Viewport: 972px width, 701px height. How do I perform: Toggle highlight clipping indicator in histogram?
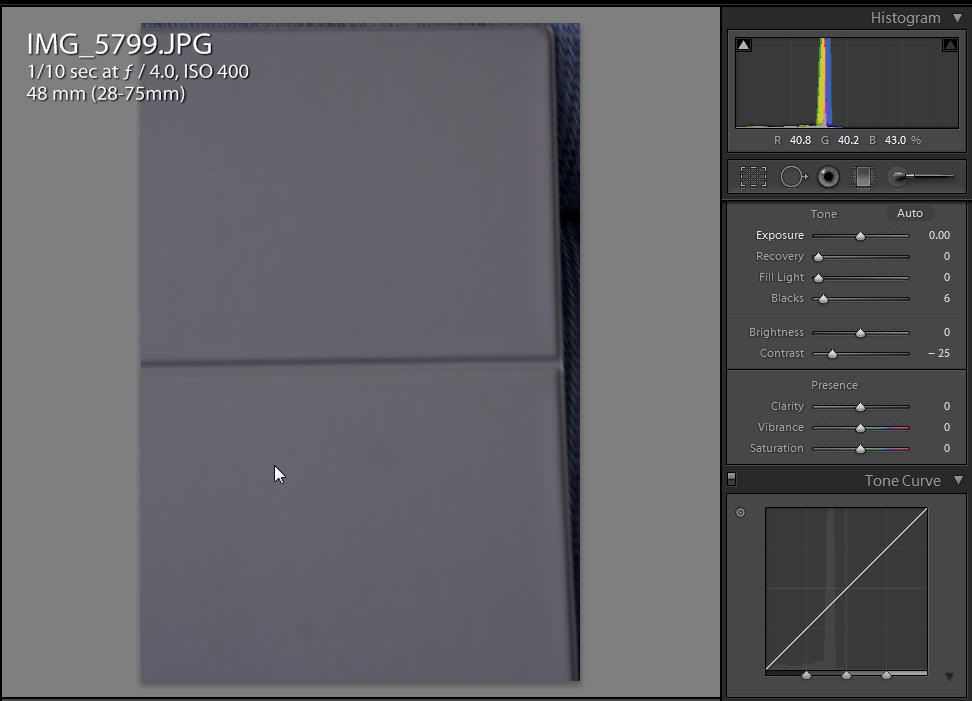coord(949,45)
